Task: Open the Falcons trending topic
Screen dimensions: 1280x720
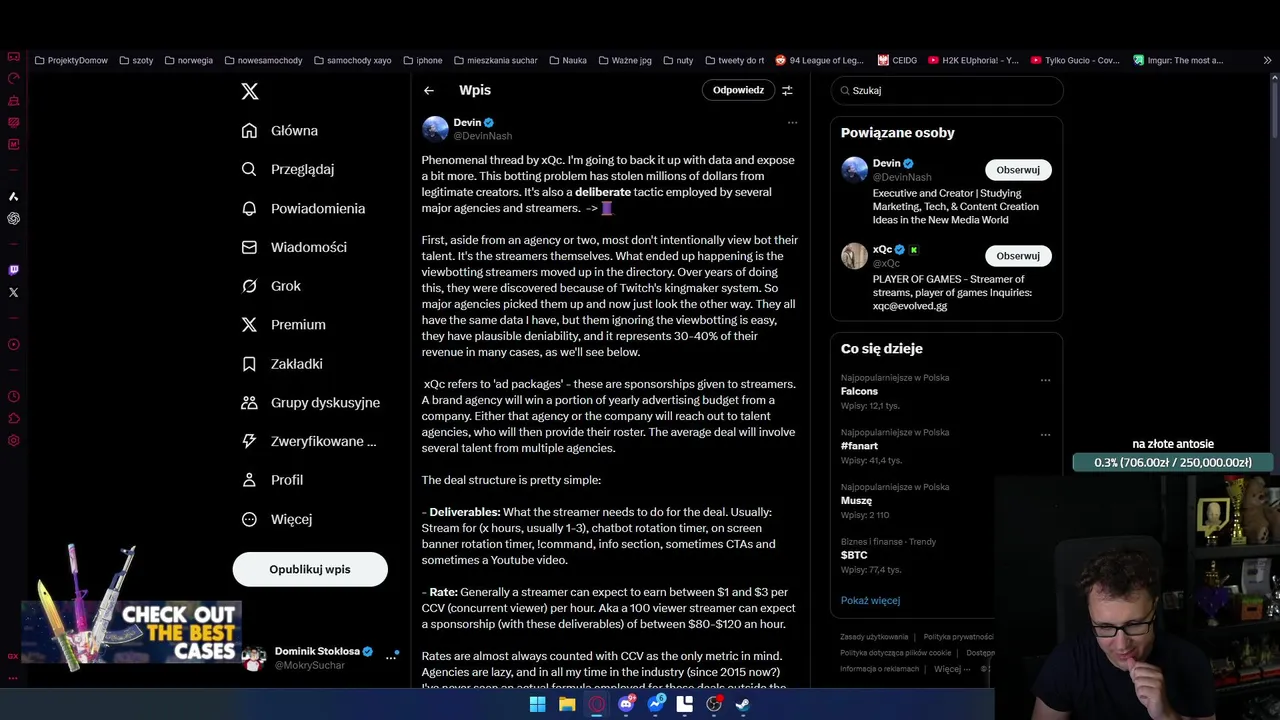Action: coord(859,392)
